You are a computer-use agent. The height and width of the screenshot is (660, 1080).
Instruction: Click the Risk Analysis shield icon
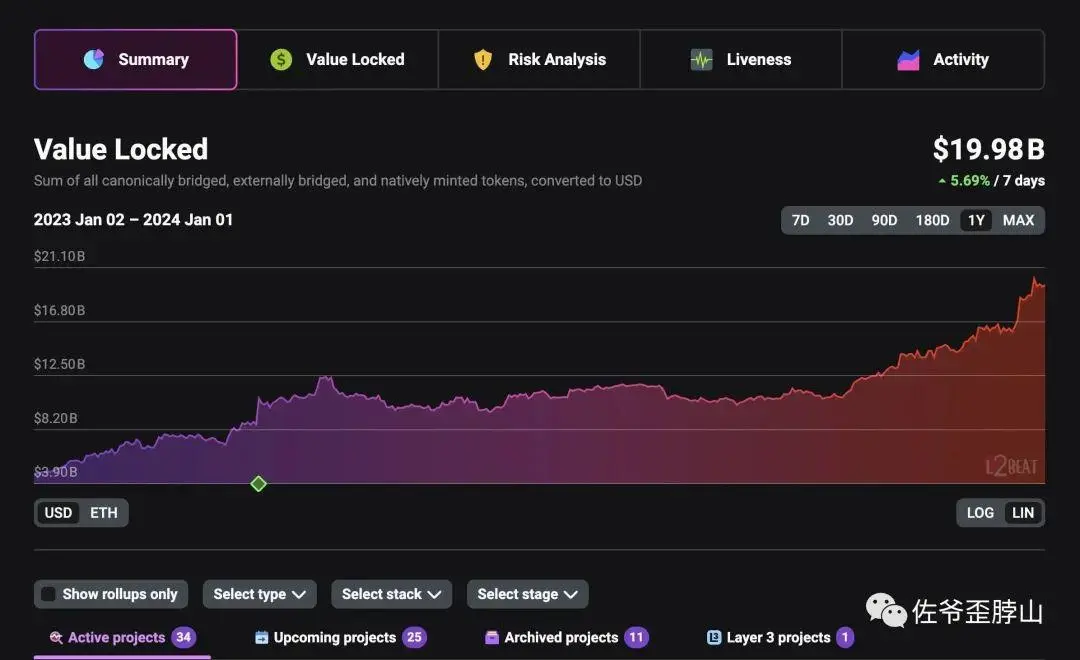pyautogui.click(x=483, y=60)
